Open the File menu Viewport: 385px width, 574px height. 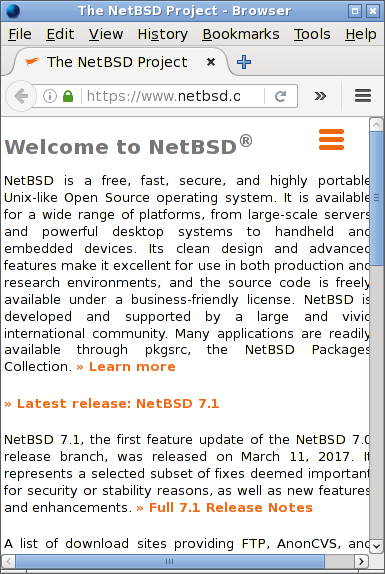[20, 34]
